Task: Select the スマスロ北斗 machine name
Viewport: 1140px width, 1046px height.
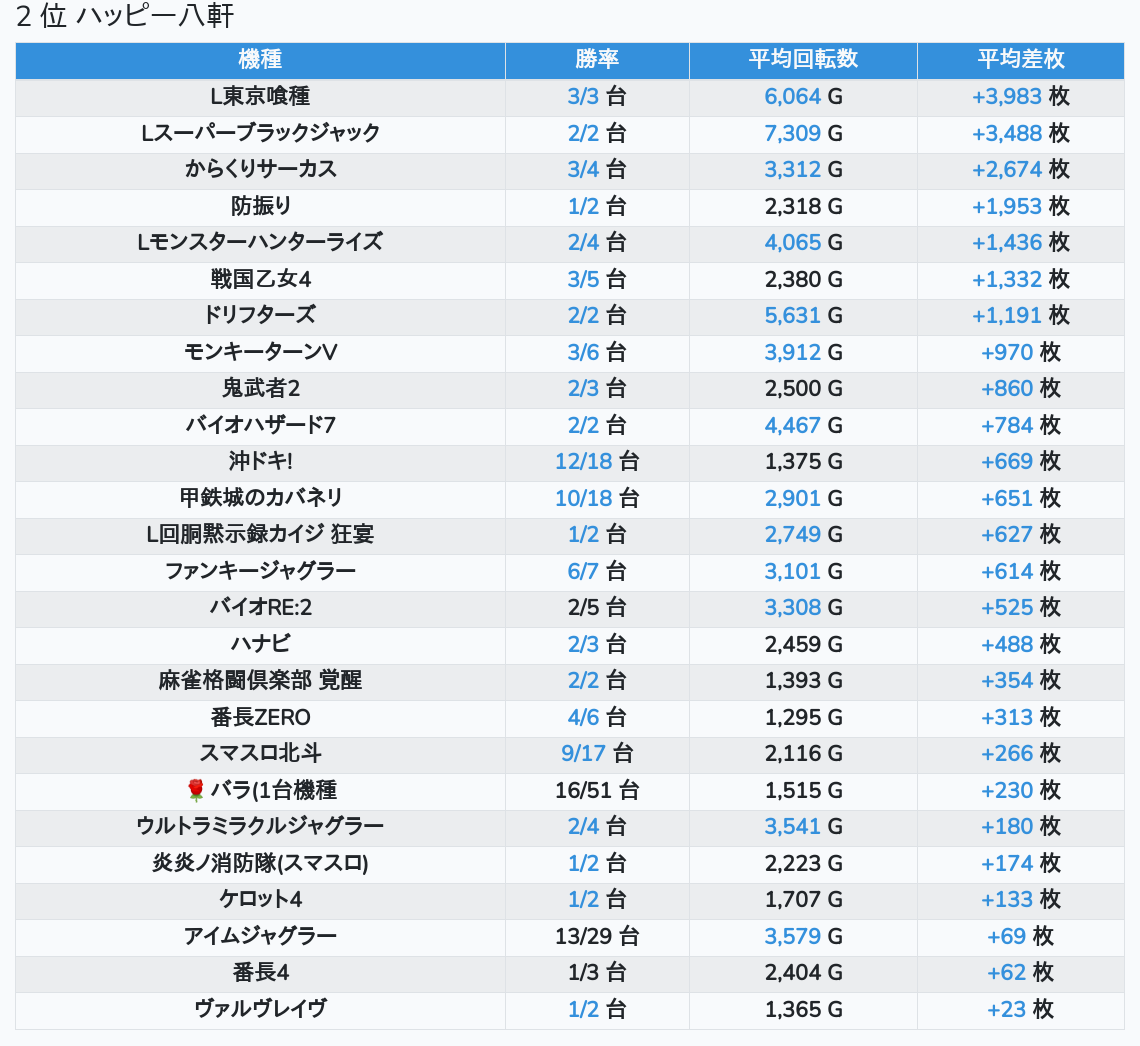Action: (260, 754)
